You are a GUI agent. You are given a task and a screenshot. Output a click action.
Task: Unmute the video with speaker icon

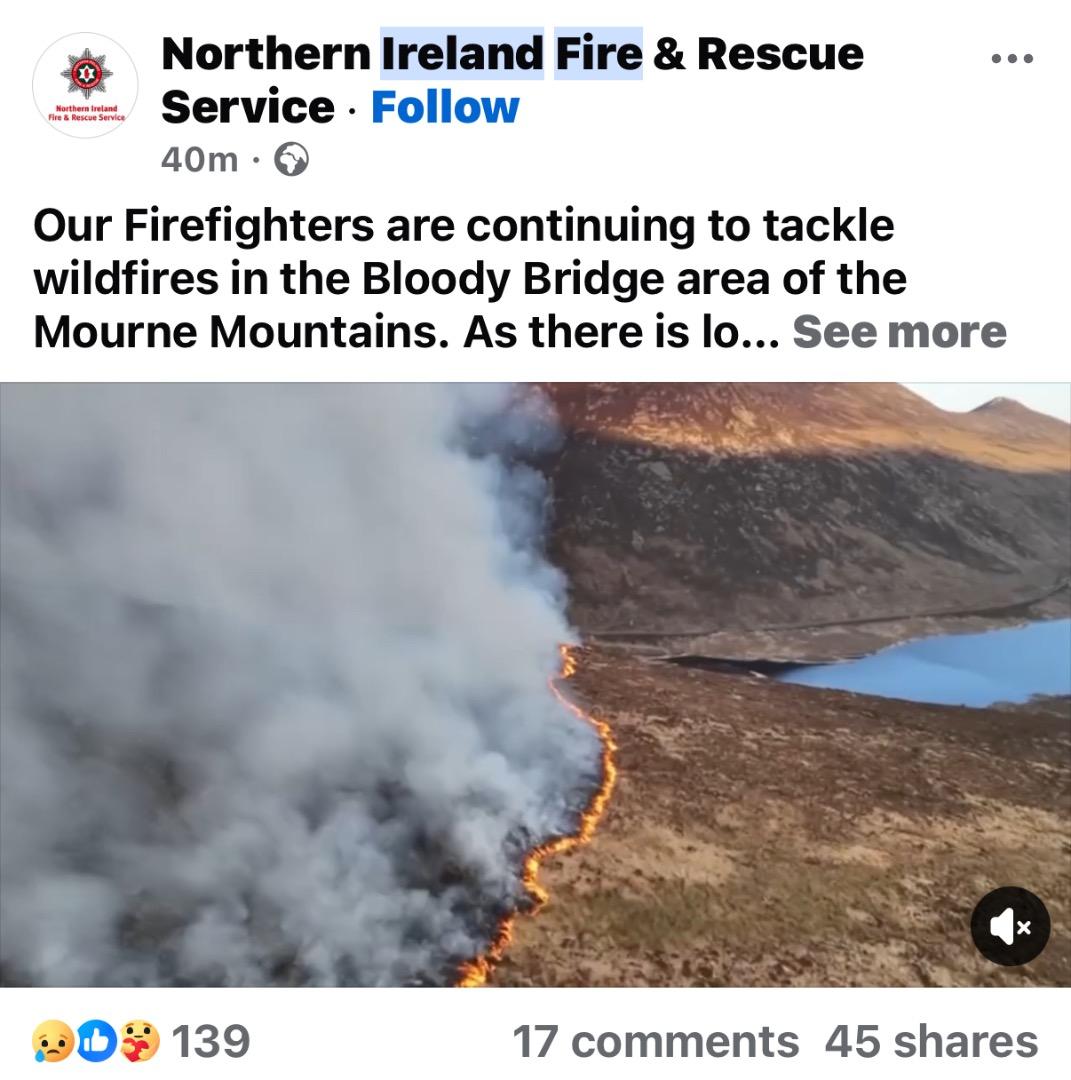click(1010, 927)
